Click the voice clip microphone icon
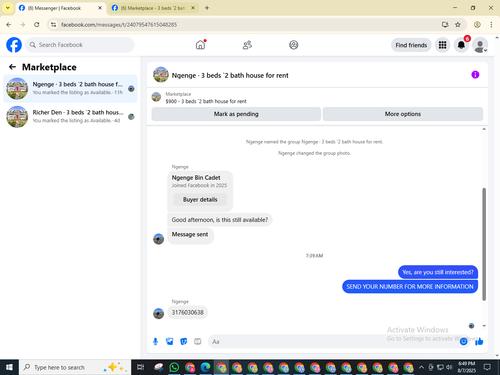Viewport: 500px width, 375px height. click(x=155, y=341)
